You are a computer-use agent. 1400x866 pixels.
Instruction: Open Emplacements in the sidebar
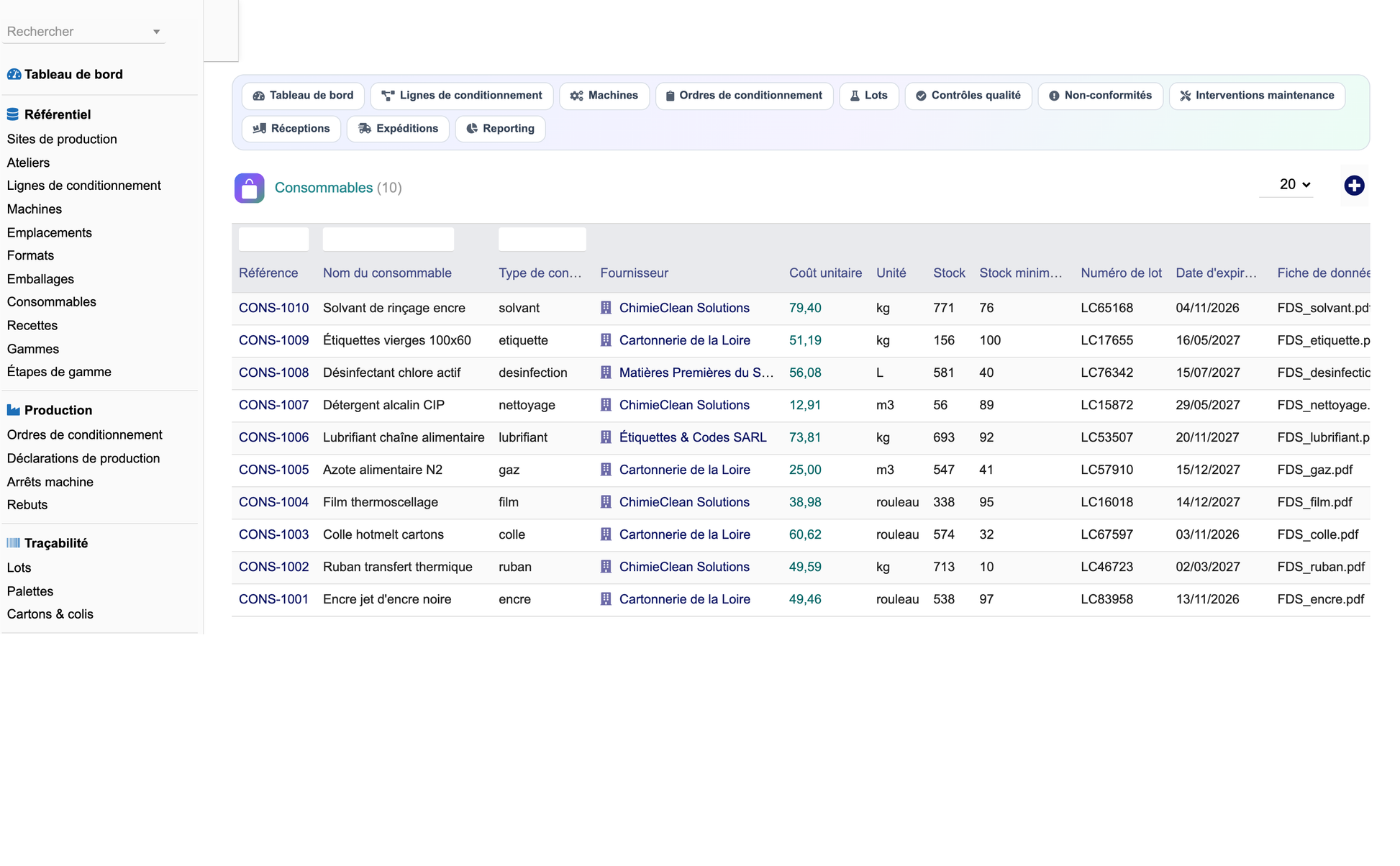pyautogui.click(x=50, y=232)
